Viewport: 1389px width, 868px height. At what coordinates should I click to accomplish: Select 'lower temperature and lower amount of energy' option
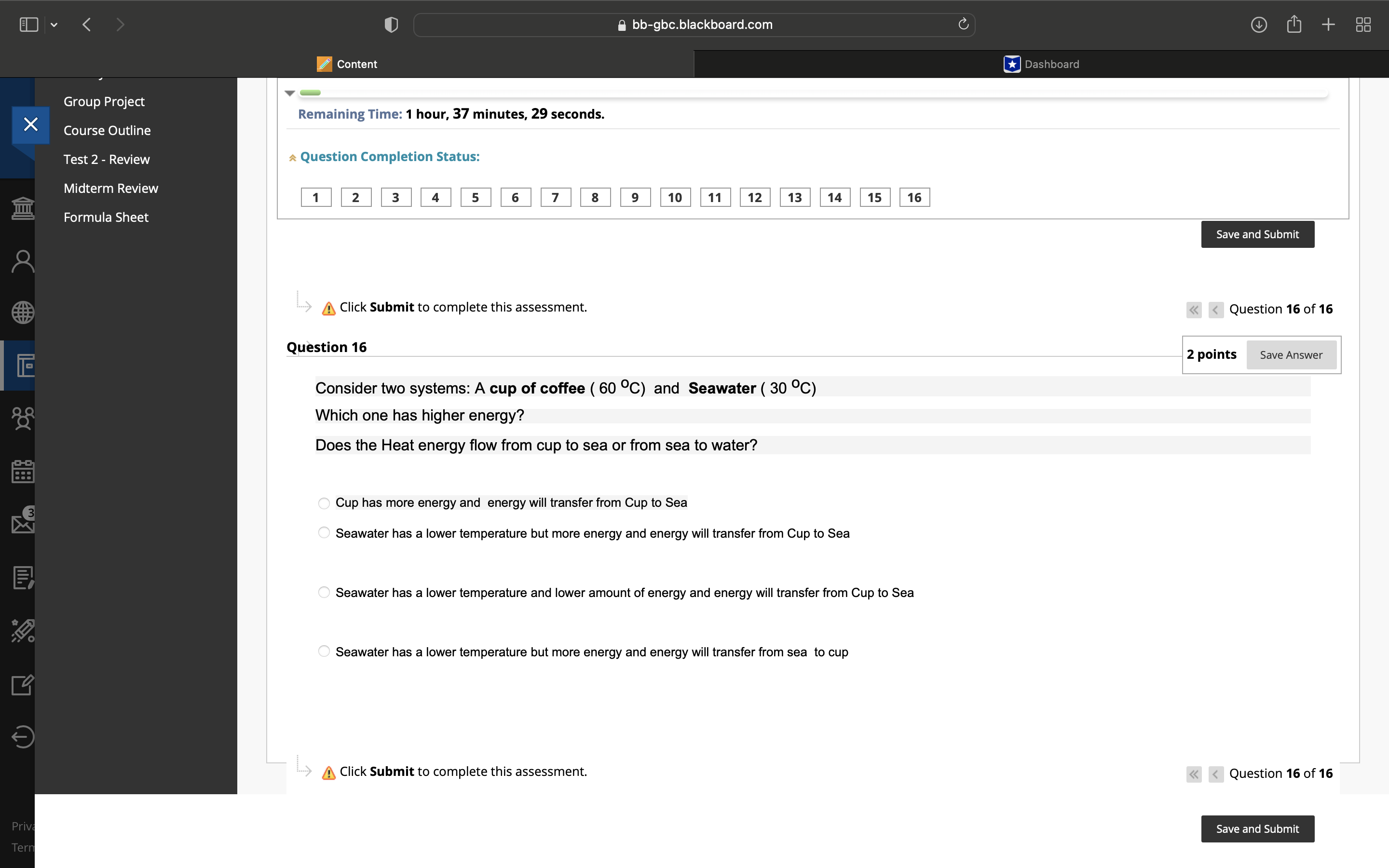click(324, 592)
